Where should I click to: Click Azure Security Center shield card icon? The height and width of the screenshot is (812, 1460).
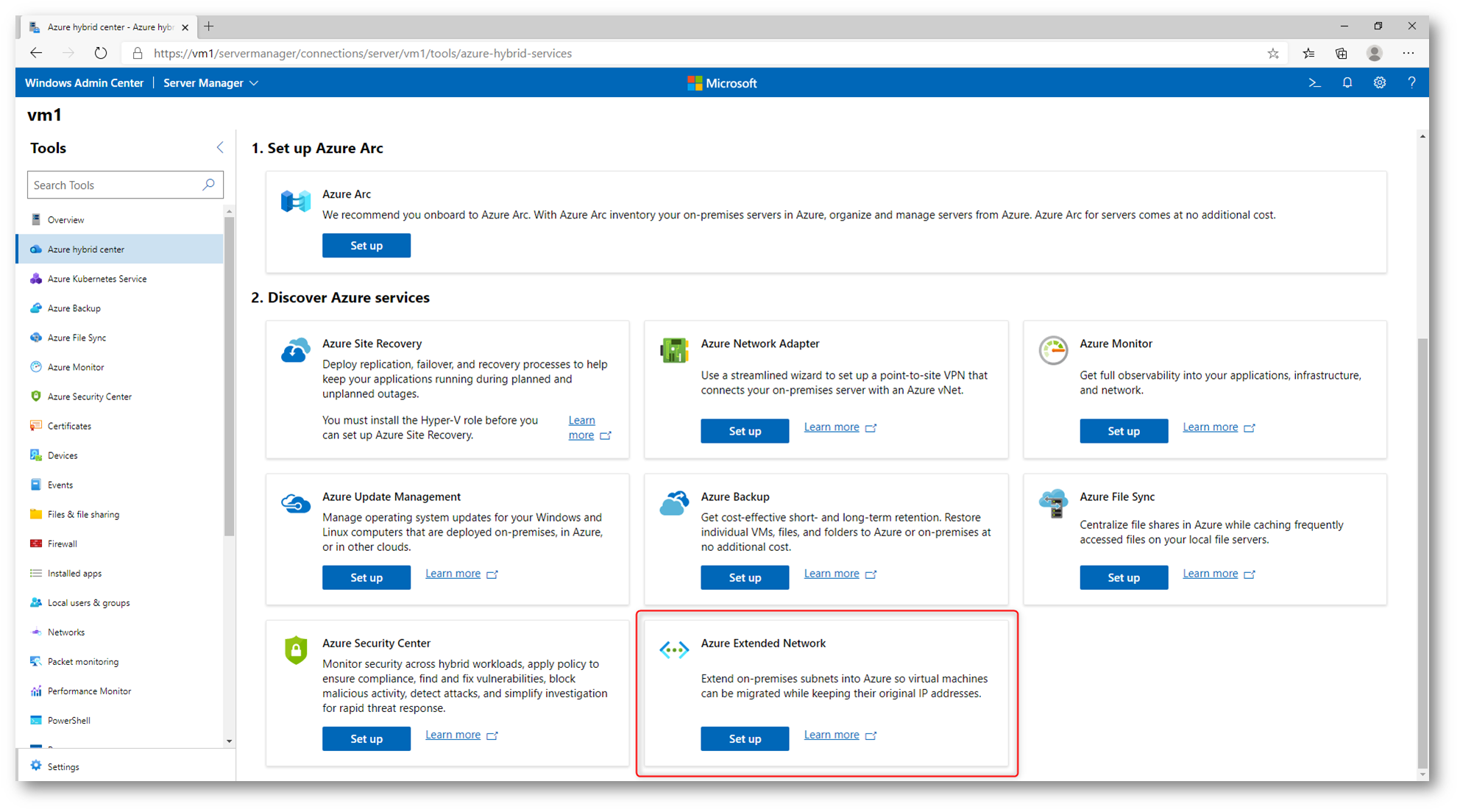pos(296,650)
